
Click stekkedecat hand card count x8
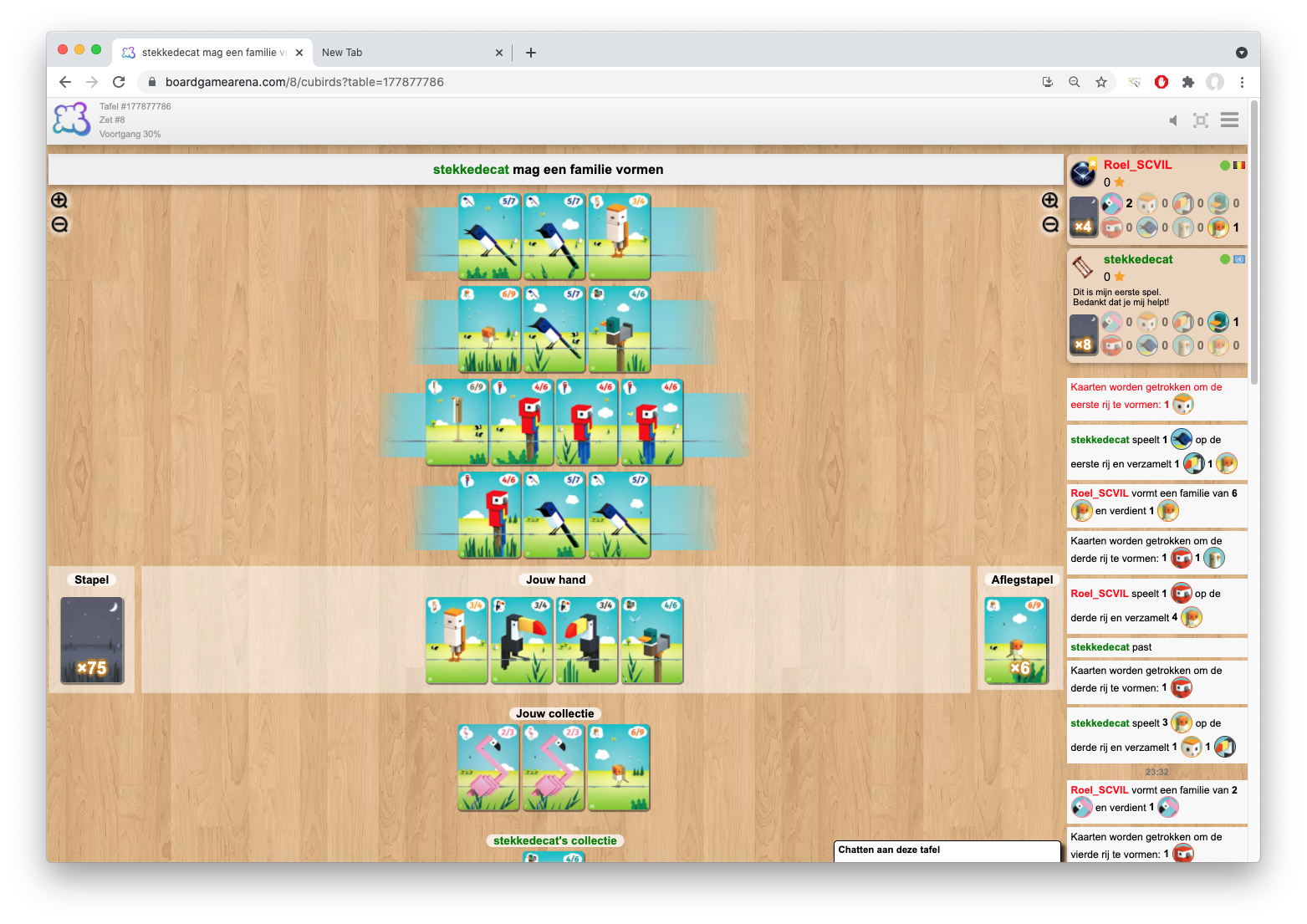click(1084, 334)
